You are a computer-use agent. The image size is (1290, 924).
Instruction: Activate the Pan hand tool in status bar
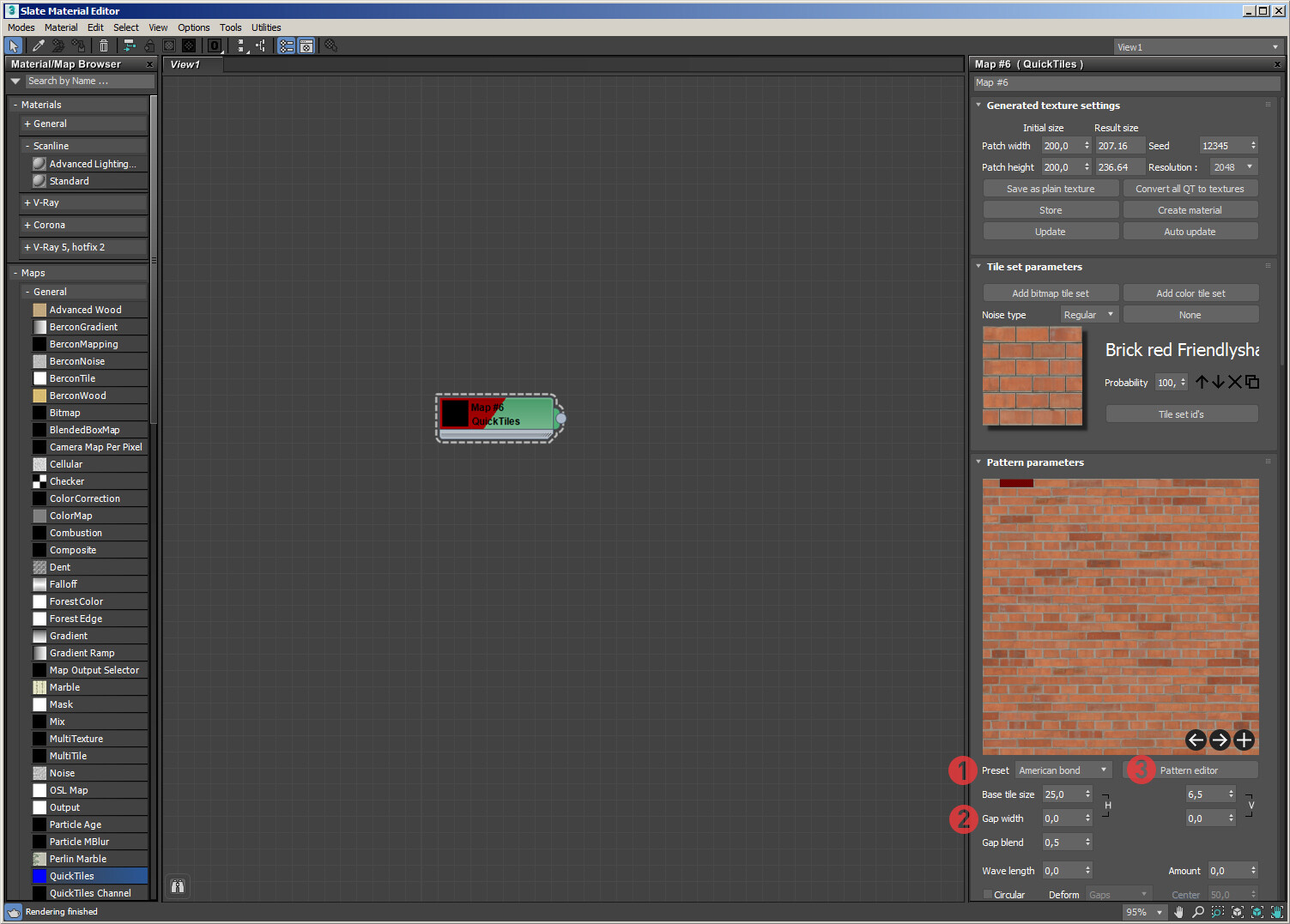coord(1178,912)
